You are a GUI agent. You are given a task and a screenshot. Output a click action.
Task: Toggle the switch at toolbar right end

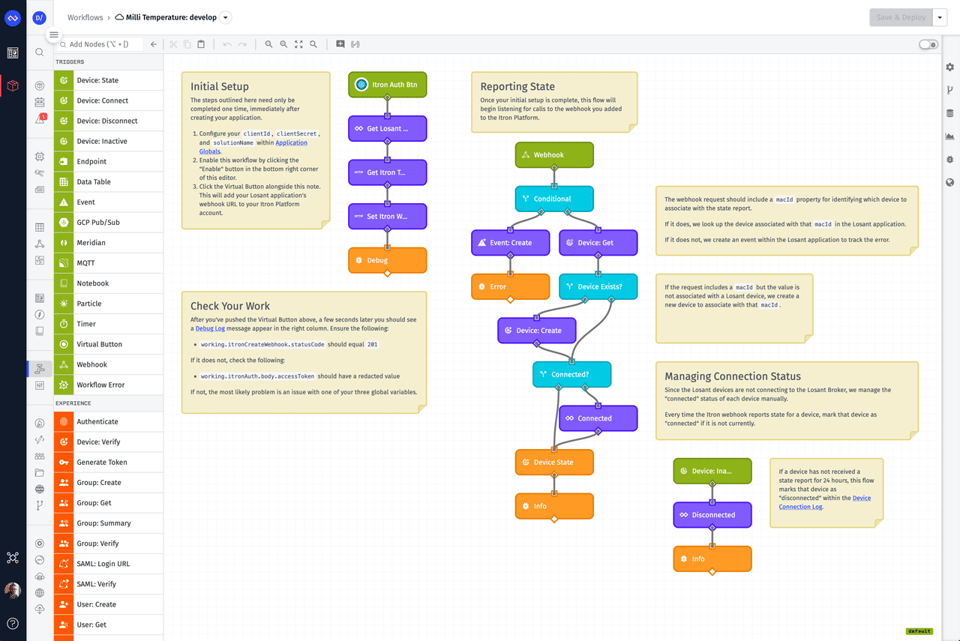pyautogui.click(x=928, y=45)
